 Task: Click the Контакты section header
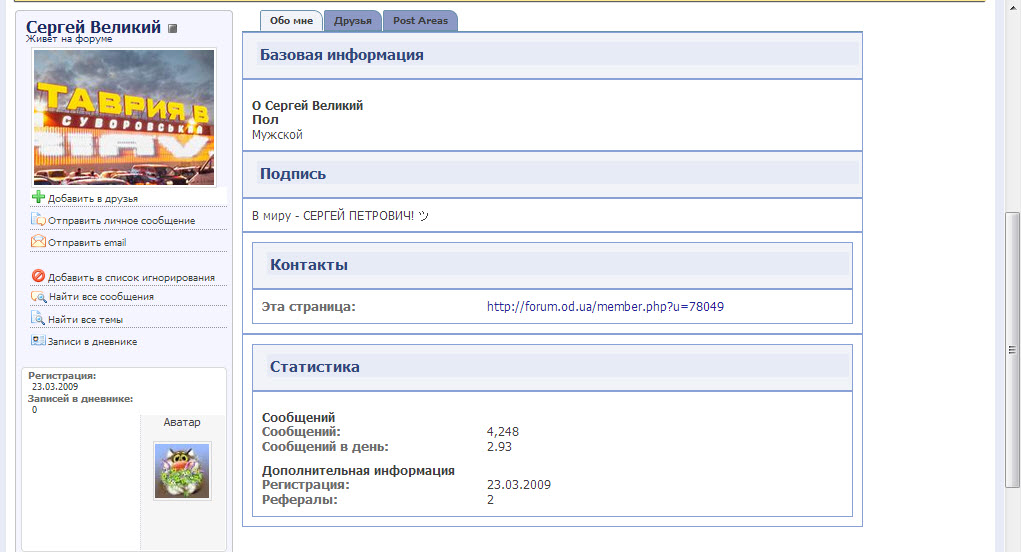(x=309, y=265)
